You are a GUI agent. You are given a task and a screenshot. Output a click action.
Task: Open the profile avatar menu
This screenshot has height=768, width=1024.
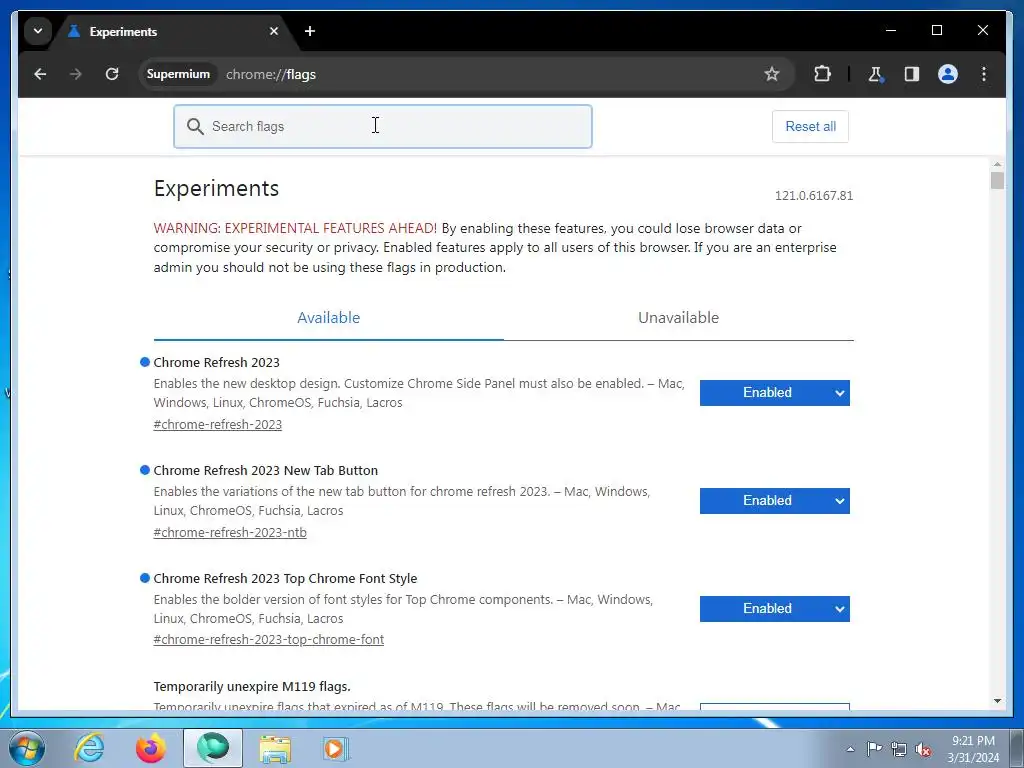click(948, 74)
